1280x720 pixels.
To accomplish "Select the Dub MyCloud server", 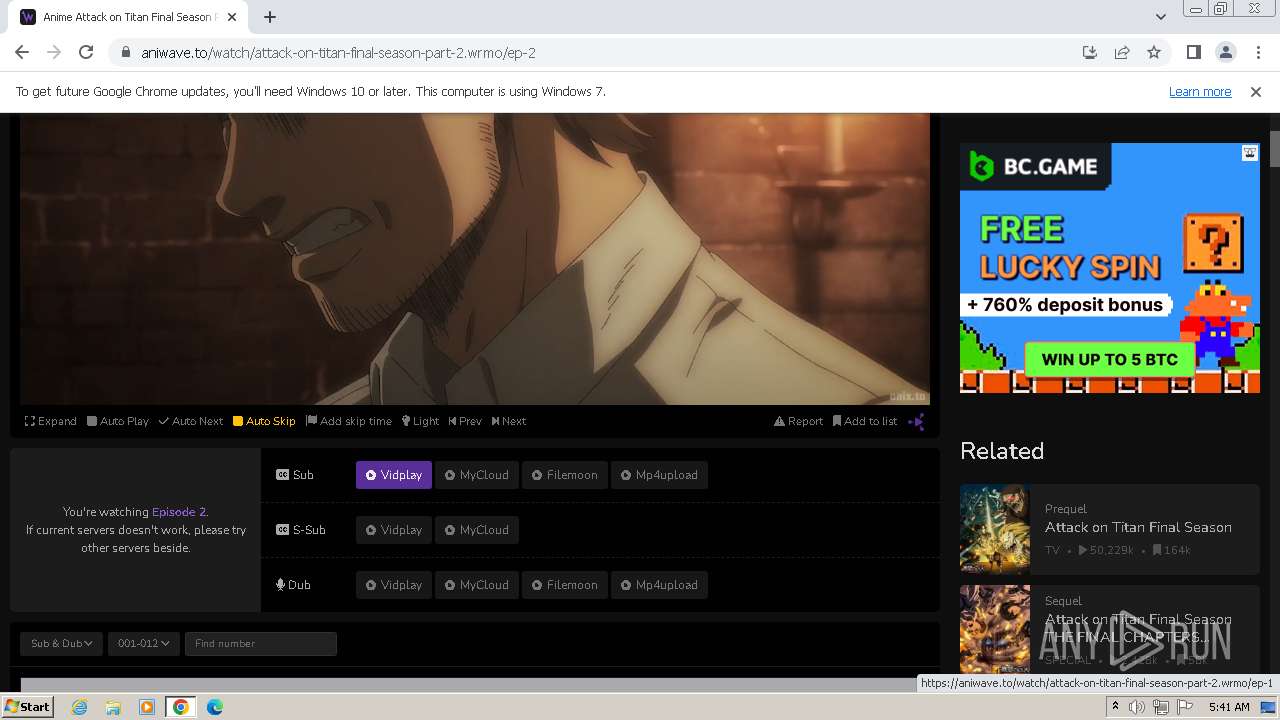I will click(x=477, y=585).
